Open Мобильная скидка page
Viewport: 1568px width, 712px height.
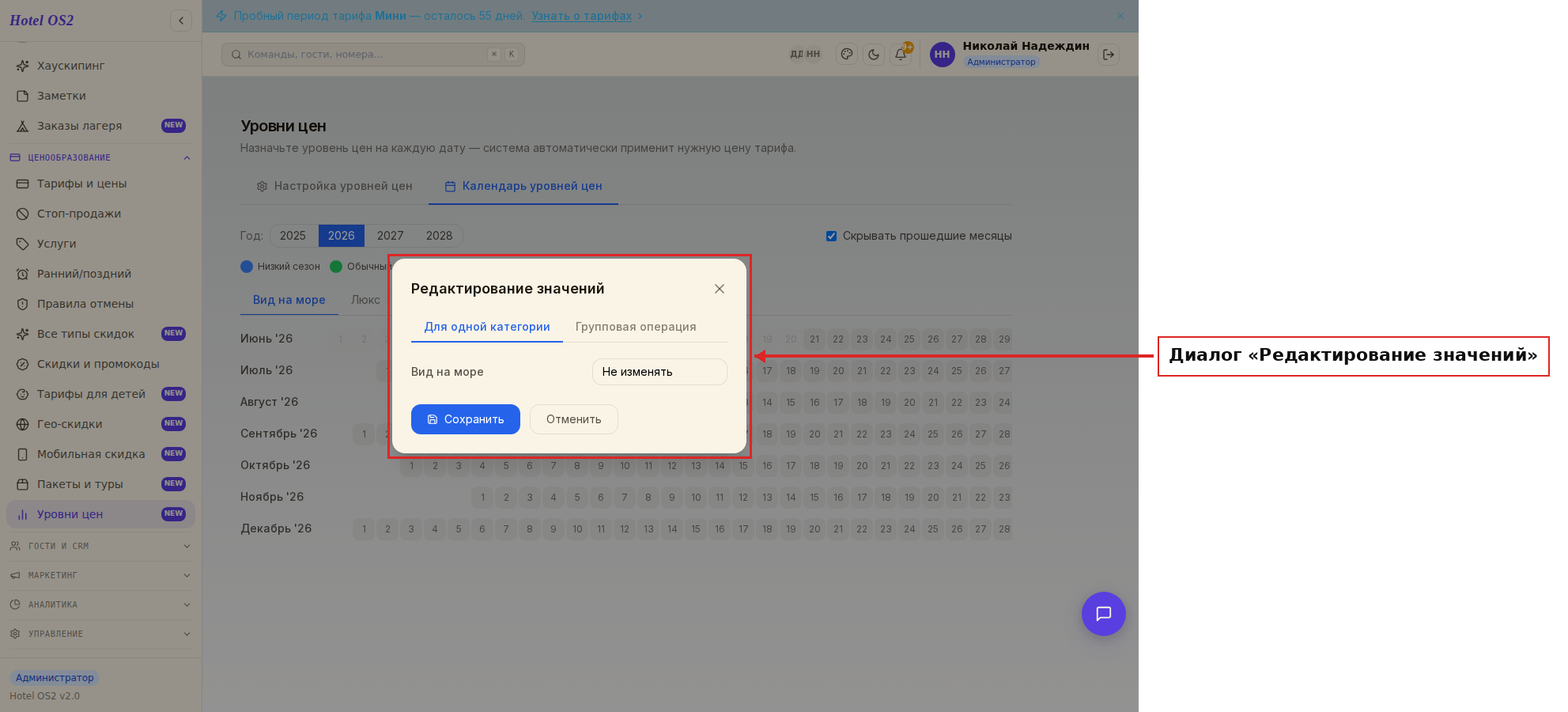tap(100, 454)
